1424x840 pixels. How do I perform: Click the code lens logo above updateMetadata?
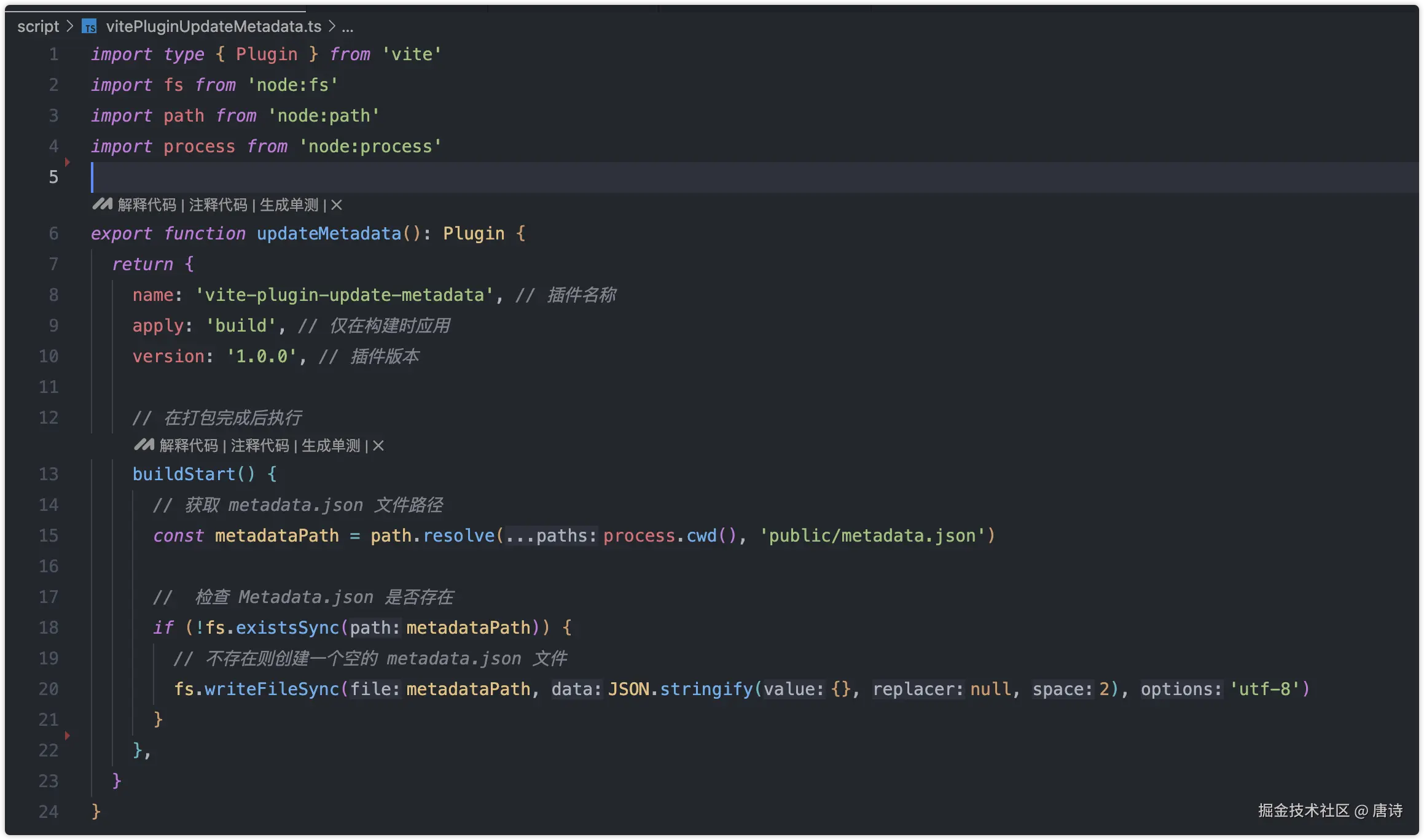[x=102, y=204]
